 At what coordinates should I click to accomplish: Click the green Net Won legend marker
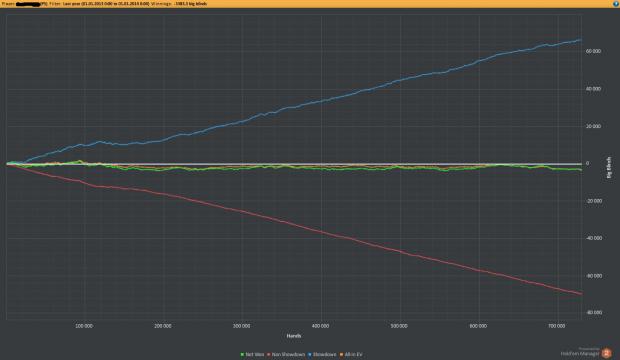pos(242,354)
